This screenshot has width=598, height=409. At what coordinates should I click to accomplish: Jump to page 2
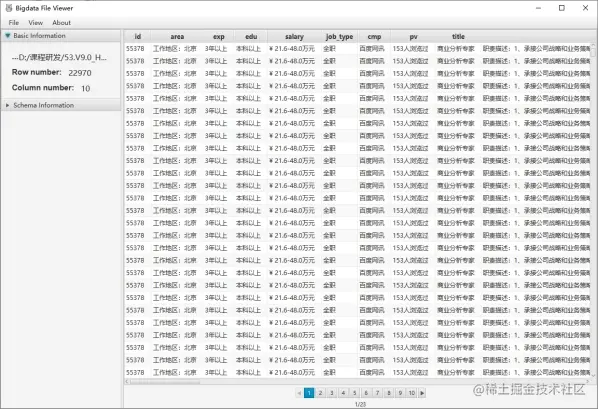pos(321,393)
